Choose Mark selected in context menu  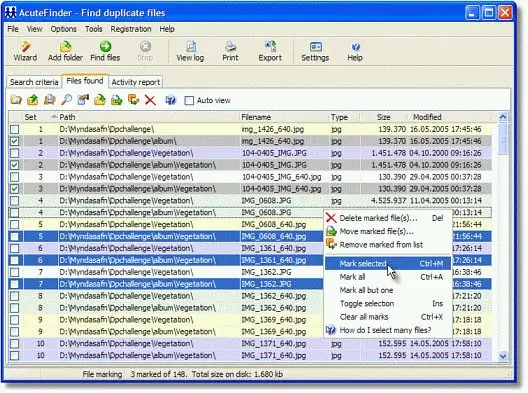[x=388, y=264]
